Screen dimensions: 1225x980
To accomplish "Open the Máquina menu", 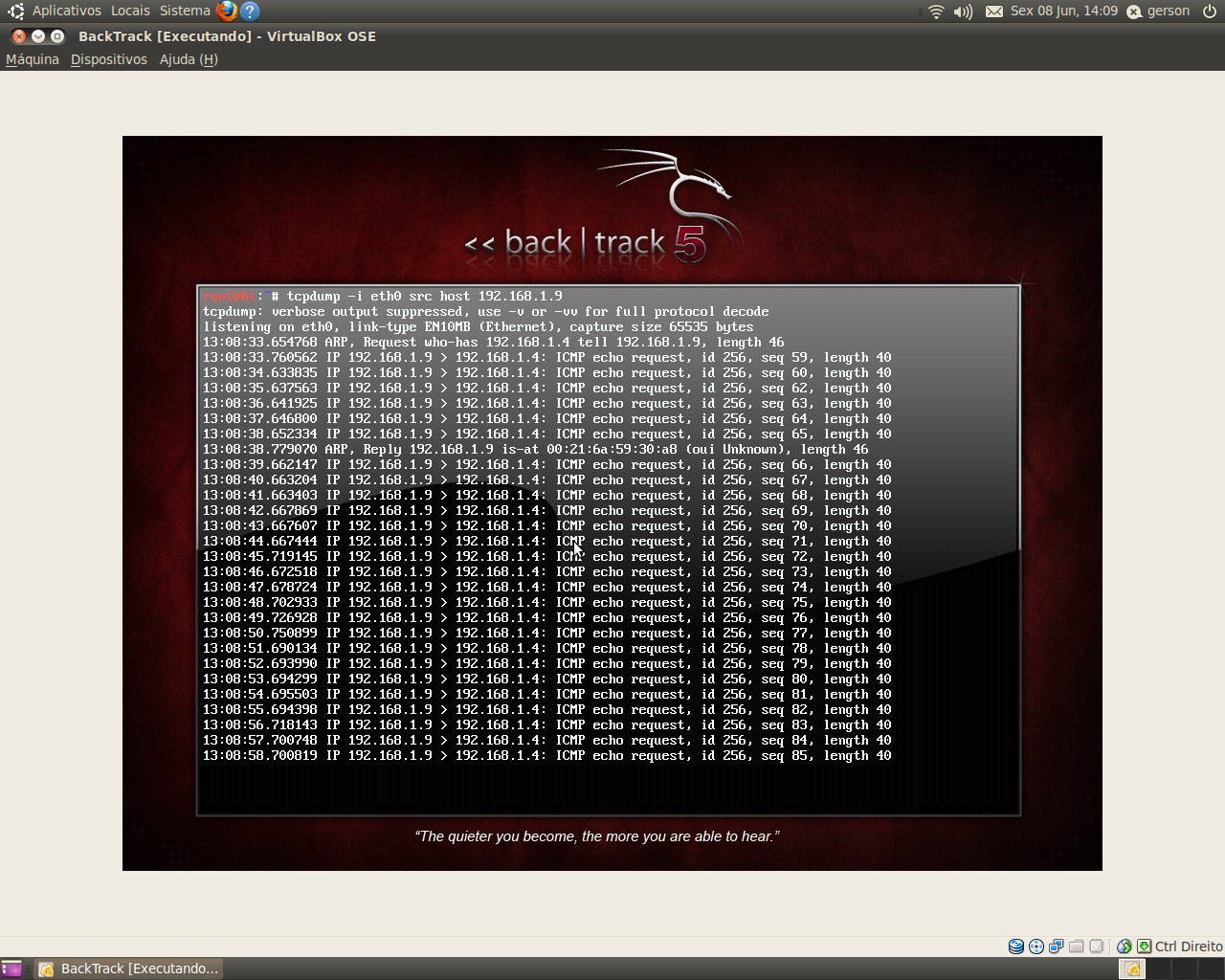I will coord(33,59).
